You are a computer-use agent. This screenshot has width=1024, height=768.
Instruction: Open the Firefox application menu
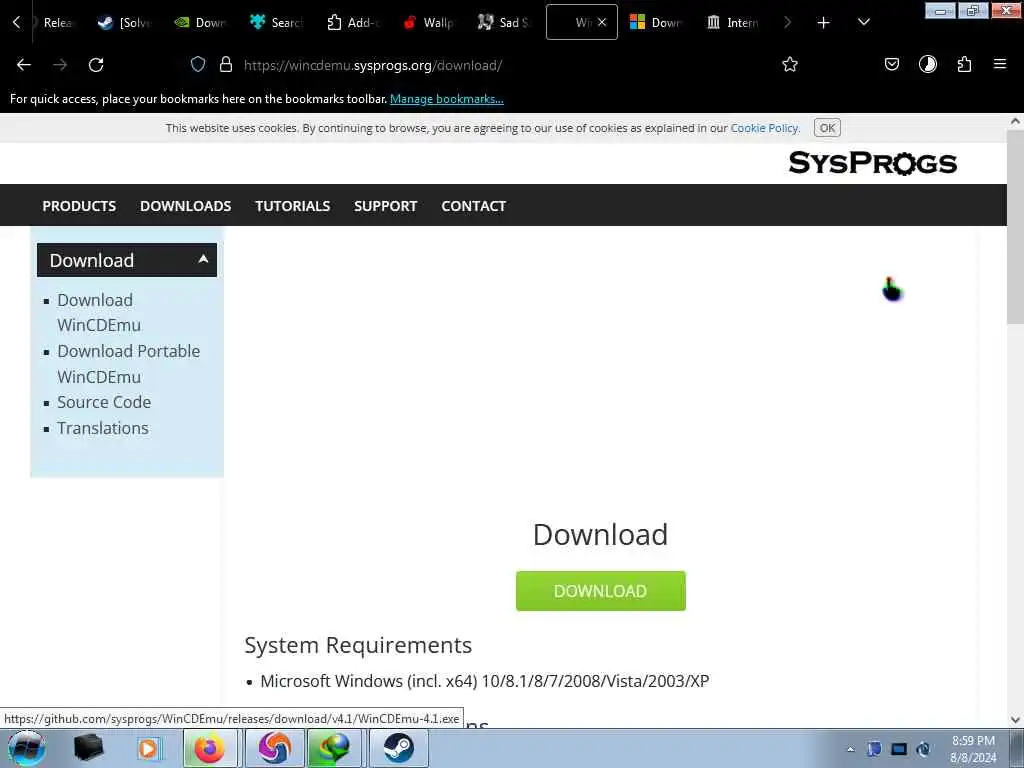(x=999, y=64)
